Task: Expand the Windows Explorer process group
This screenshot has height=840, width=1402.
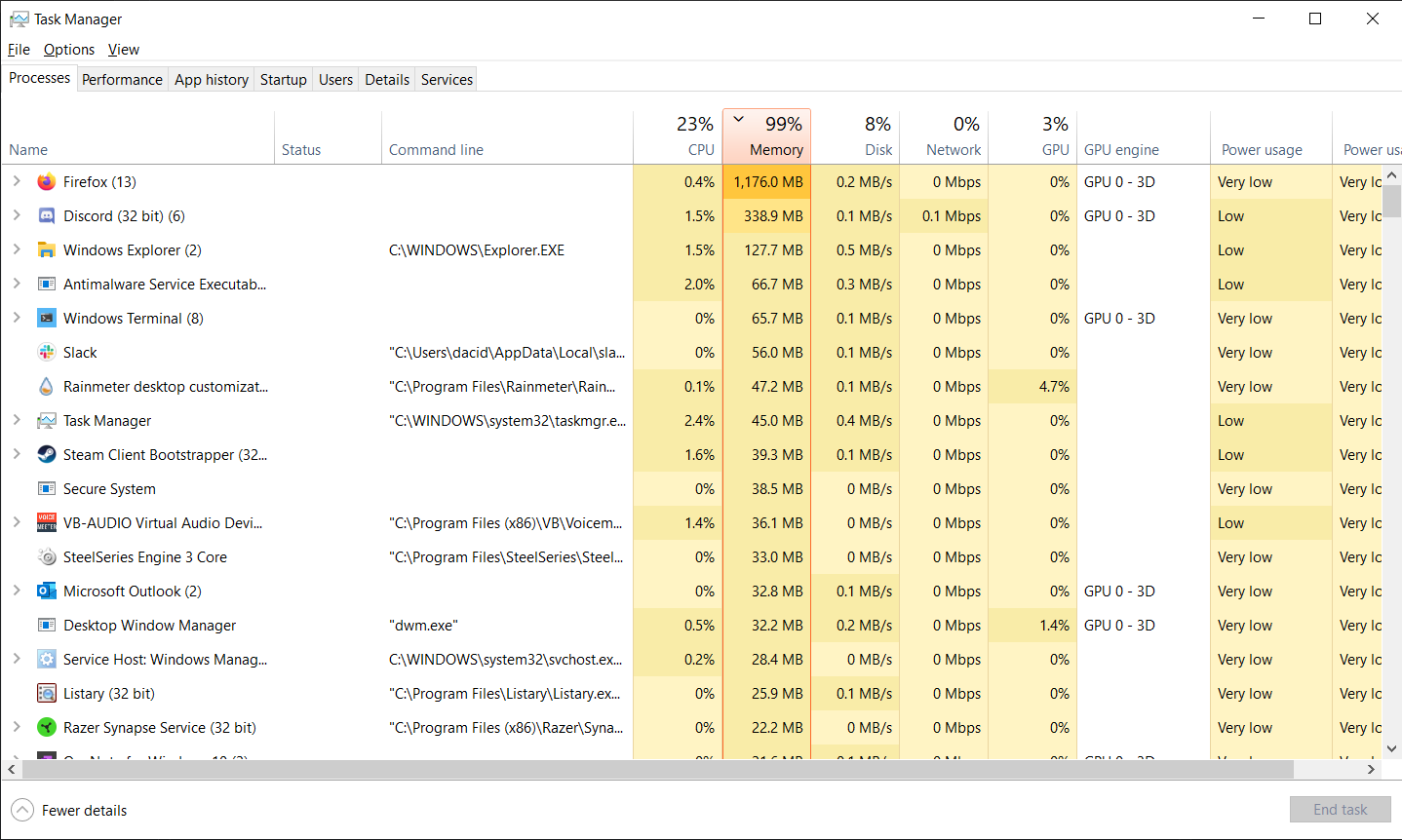Action: [16, 249]
